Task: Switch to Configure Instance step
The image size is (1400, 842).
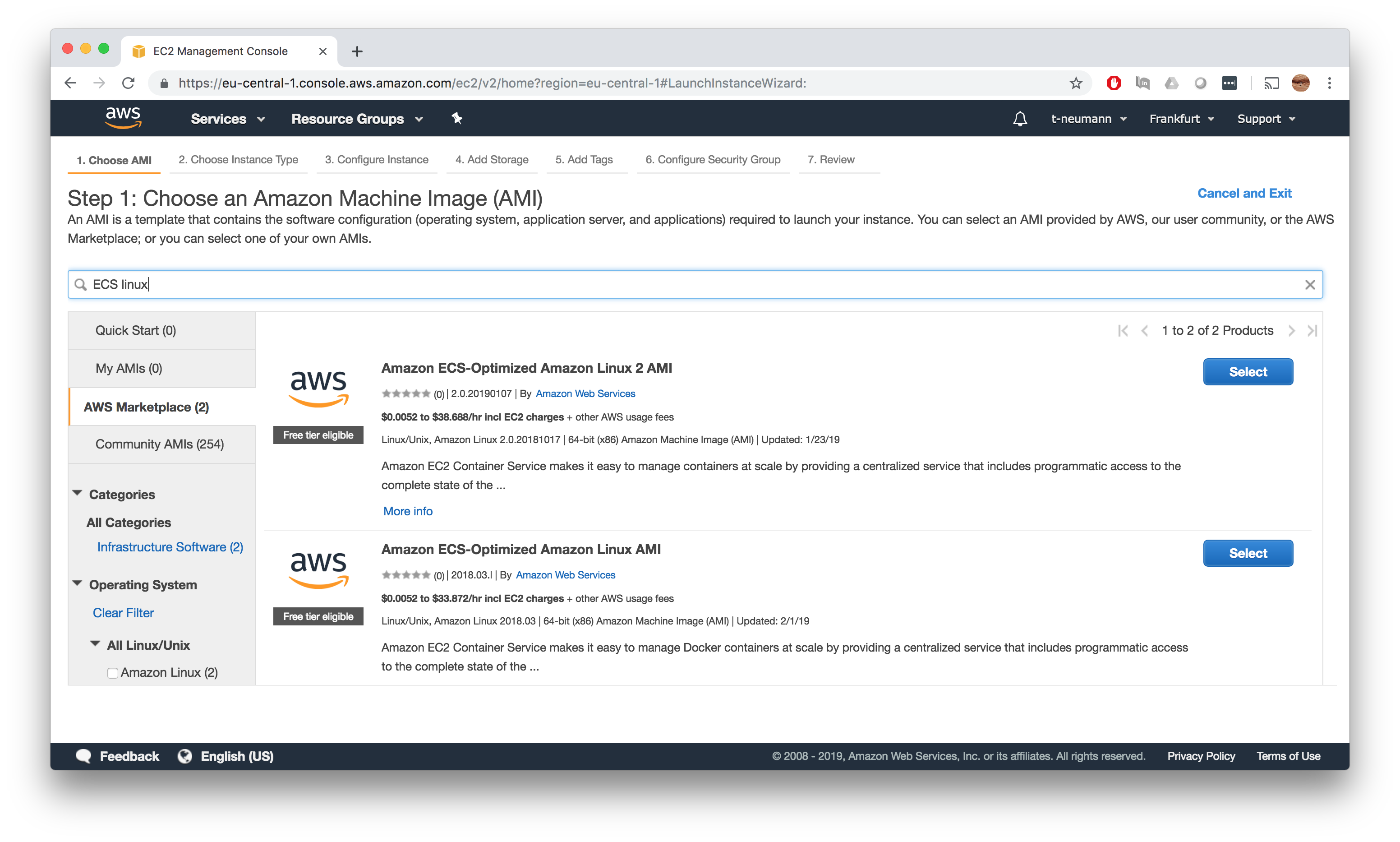Action: [x=377, y=159]
